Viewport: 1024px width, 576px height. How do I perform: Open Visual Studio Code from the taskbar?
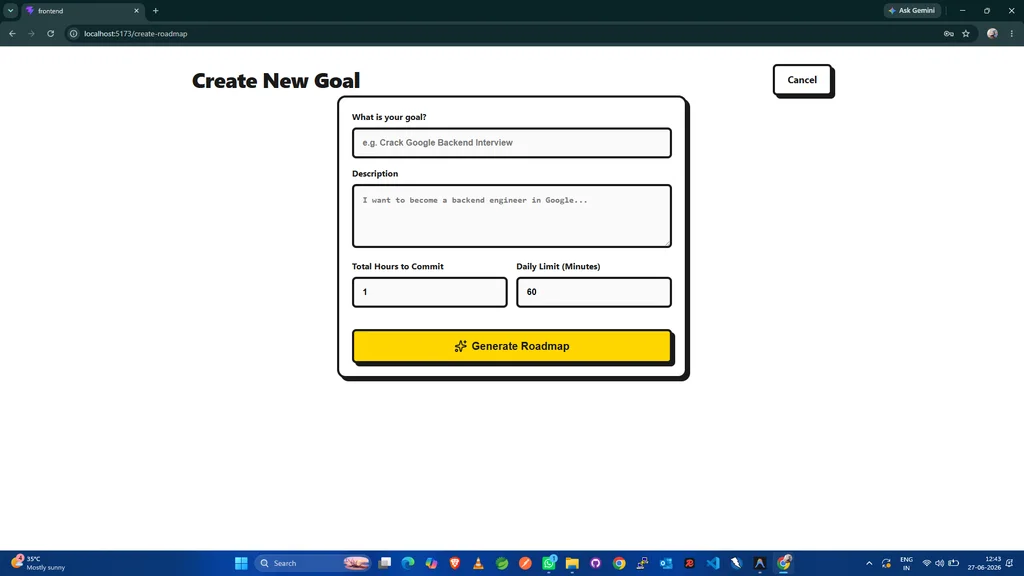pos(713,563)
